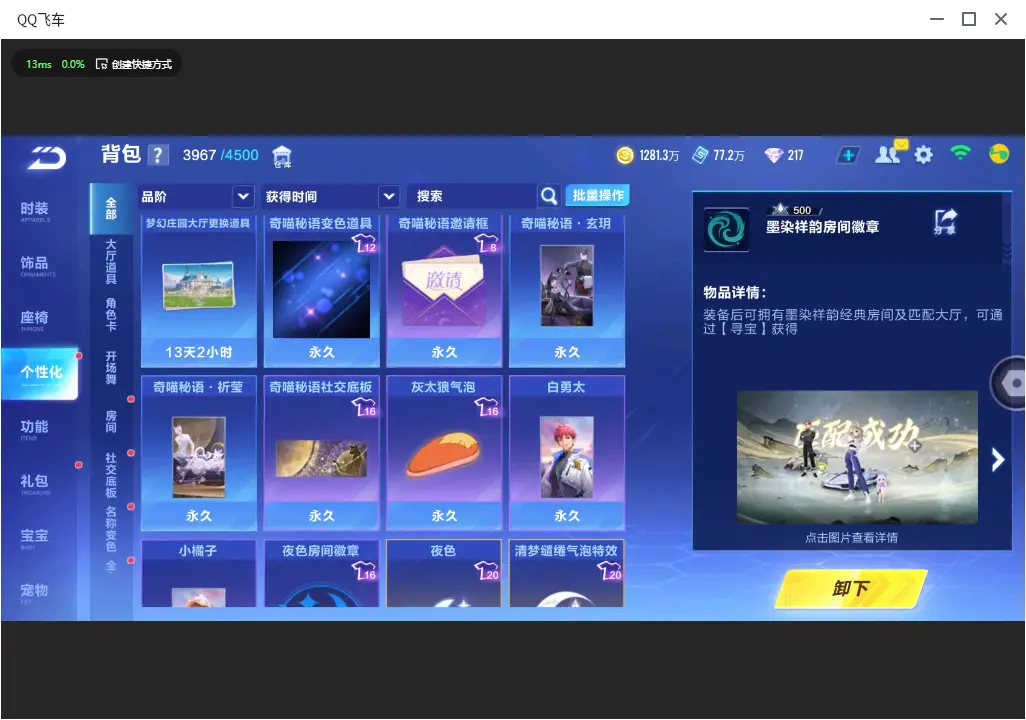1026x720 pixels.
Task: Open the yellow avatar icon
Action: [x=999, y=154]
